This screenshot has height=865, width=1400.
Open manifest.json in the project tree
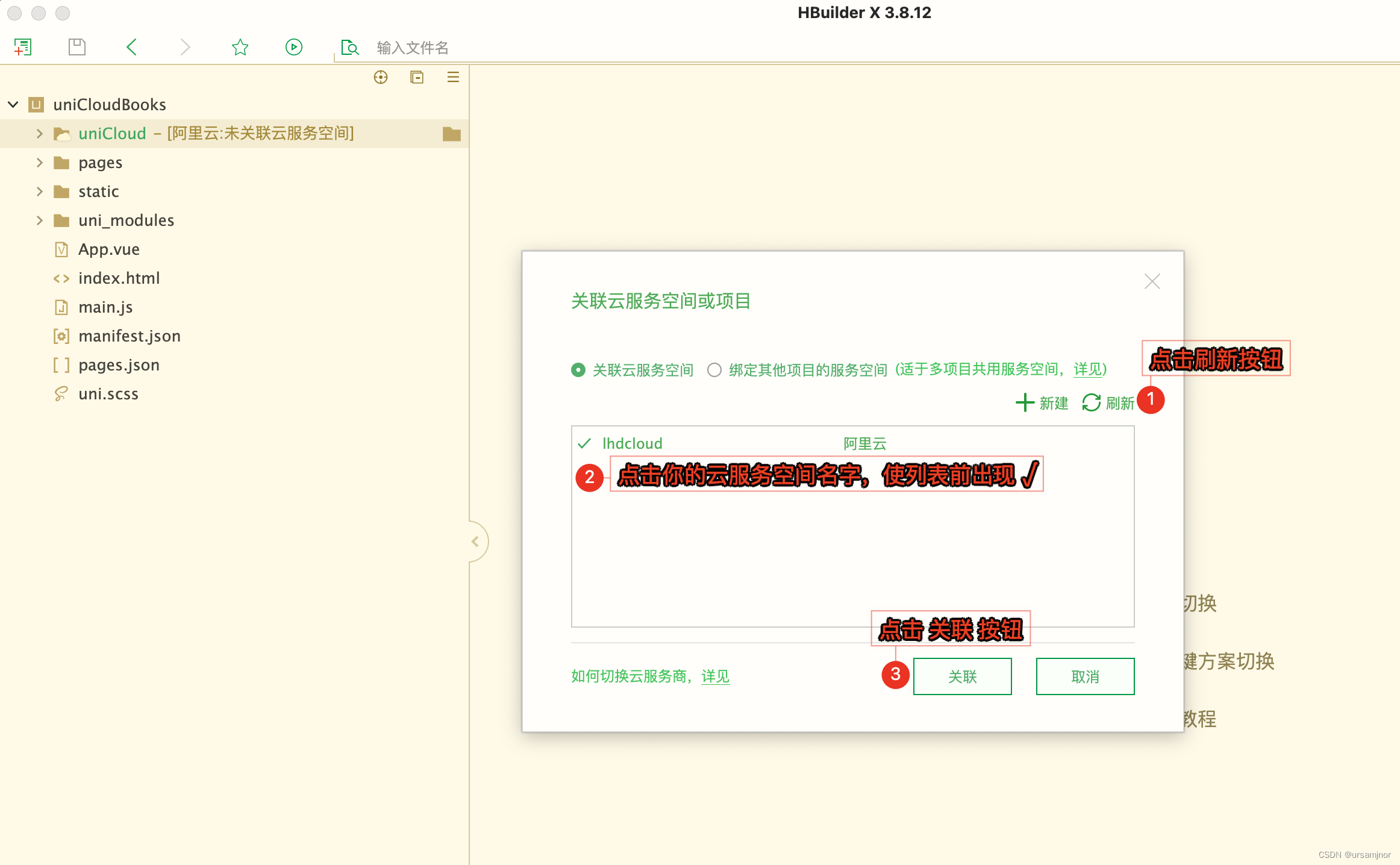[x=130, y=336]
